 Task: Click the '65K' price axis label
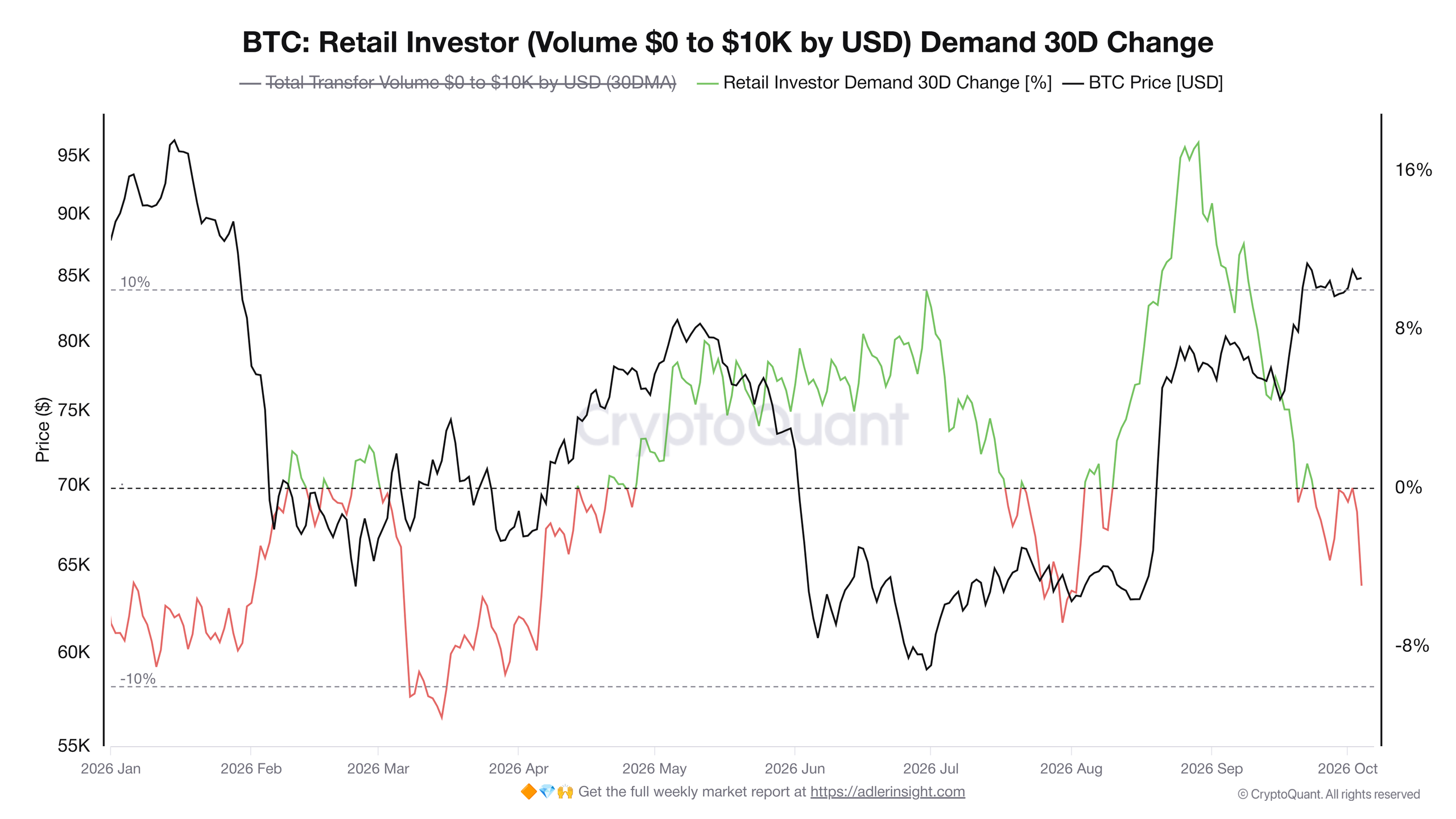tap(73, 565)
